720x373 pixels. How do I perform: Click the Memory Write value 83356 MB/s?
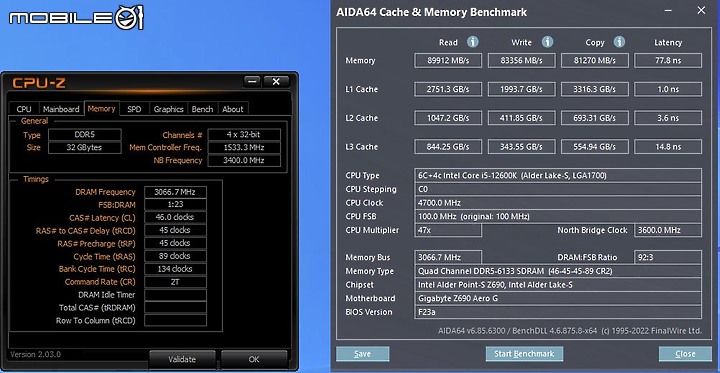(522, 60)
